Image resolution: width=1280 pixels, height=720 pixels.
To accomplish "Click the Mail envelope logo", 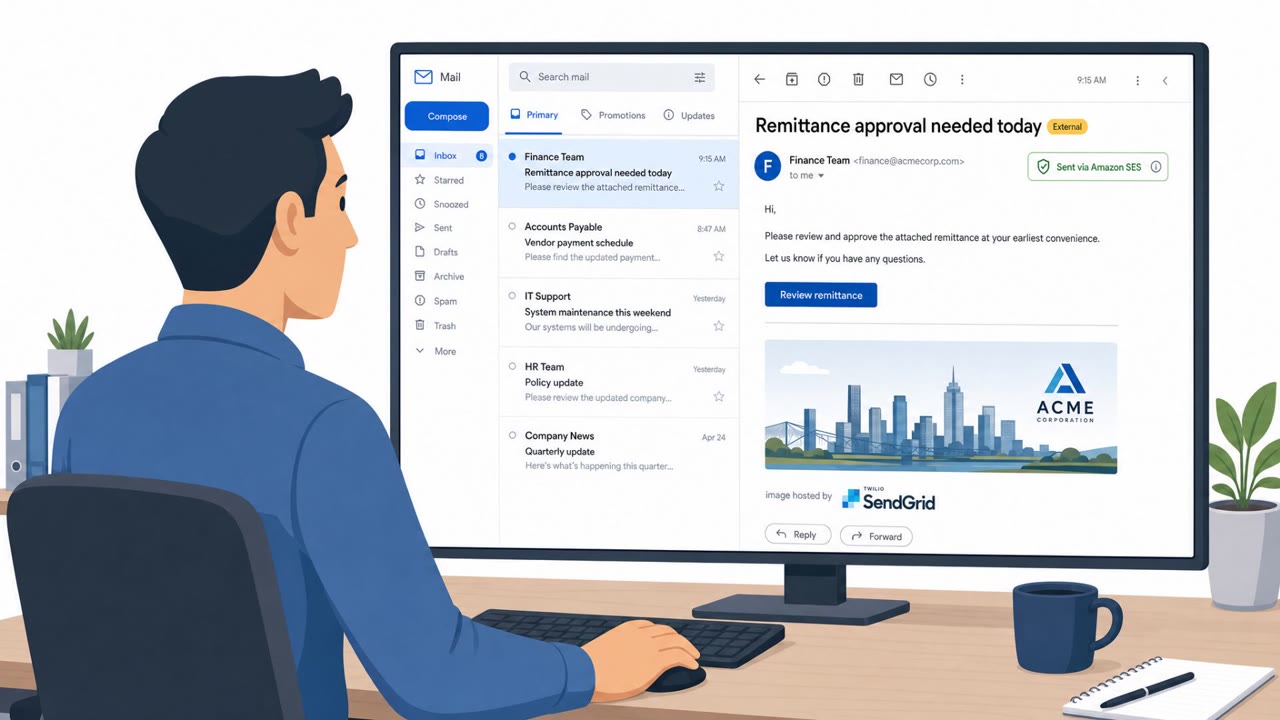I will (x=423, y=77).
